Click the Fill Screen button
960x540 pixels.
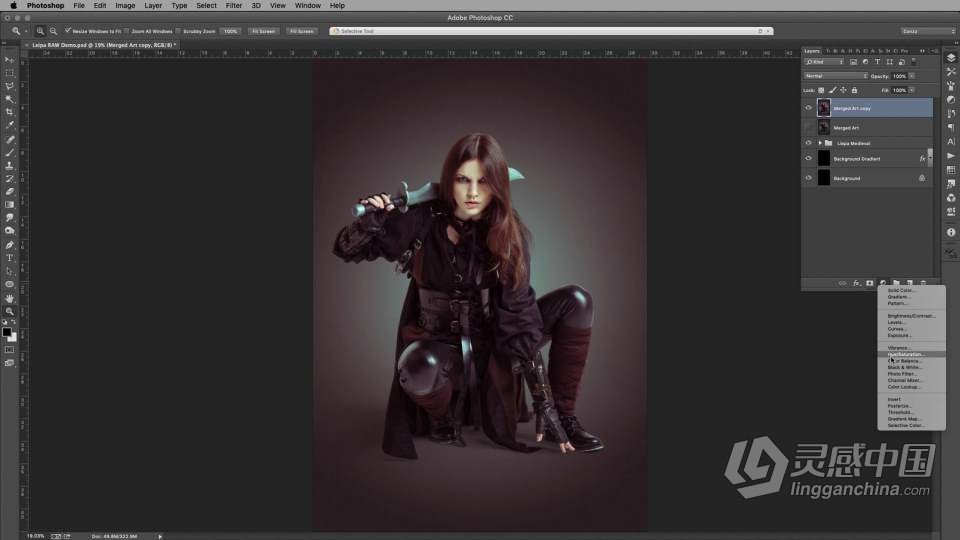click(x=302, y=31)
